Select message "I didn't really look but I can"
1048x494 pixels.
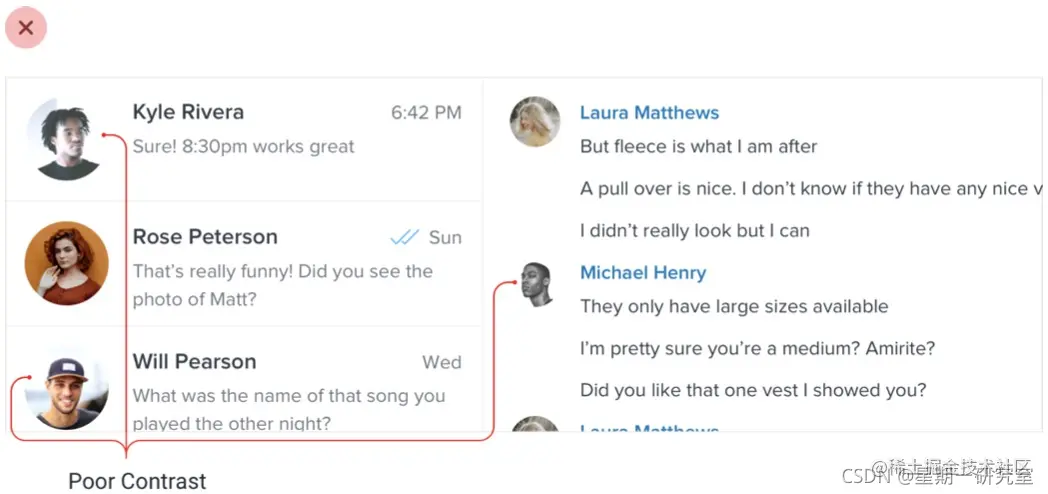click(694, 231)
